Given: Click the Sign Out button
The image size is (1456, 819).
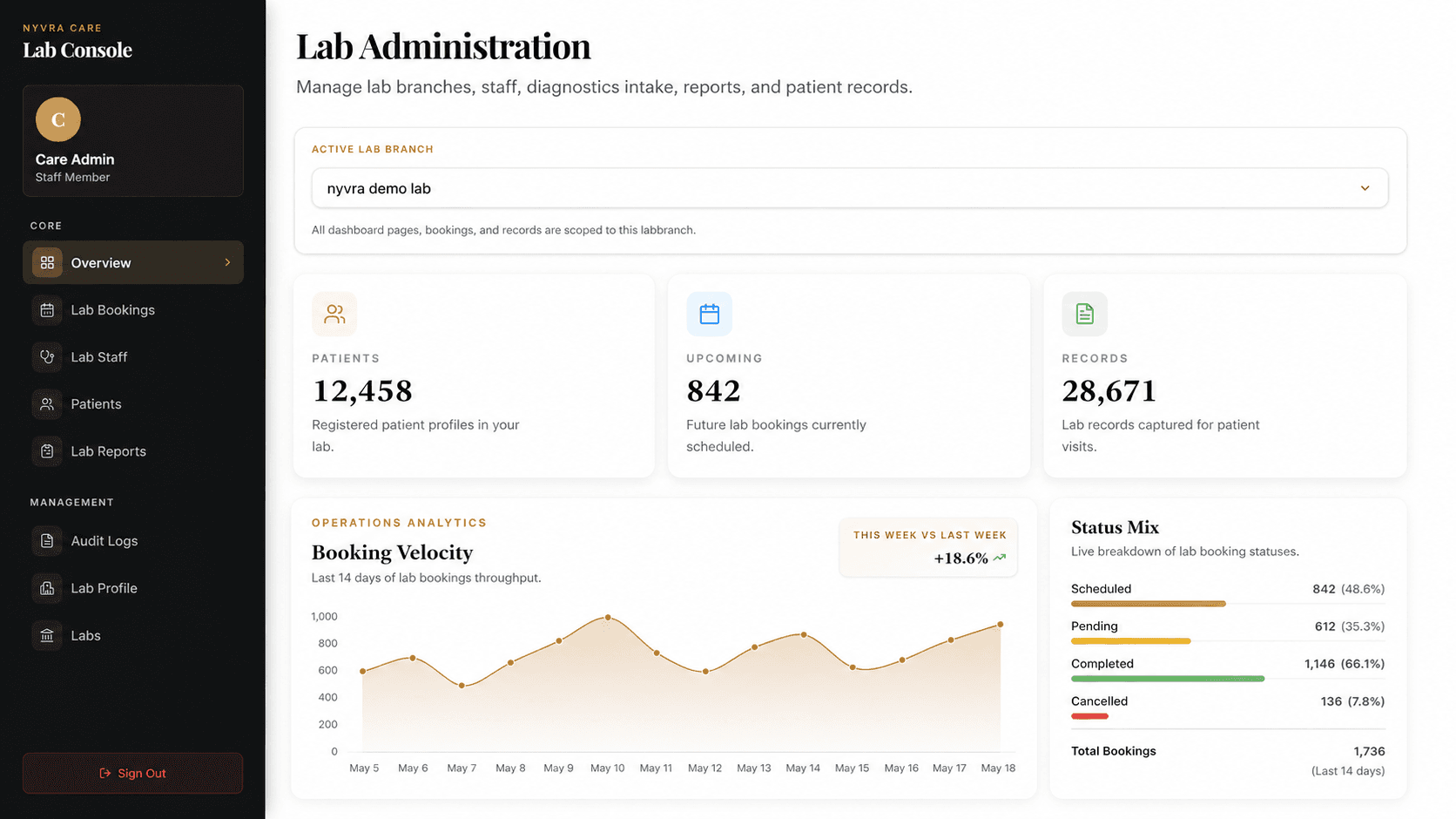Looking at the screenshot, I should point(132,773).
